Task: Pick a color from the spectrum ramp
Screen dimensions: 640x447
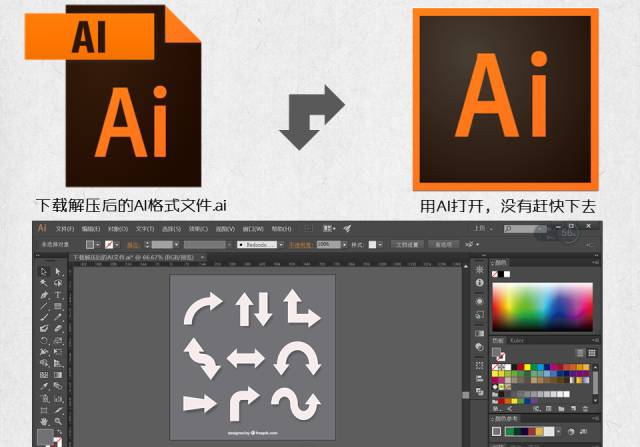Action: [542, 307]
